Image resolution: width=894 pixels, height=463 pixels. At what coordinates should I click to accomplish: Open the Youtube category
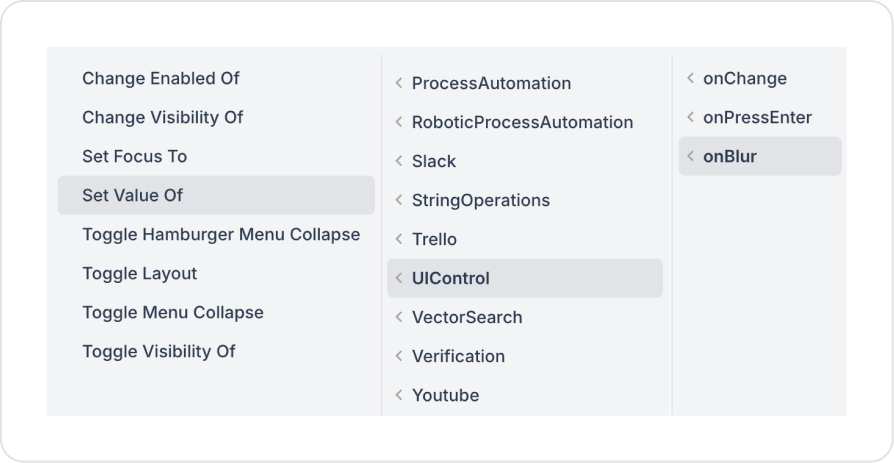click(x=445, y=396)
